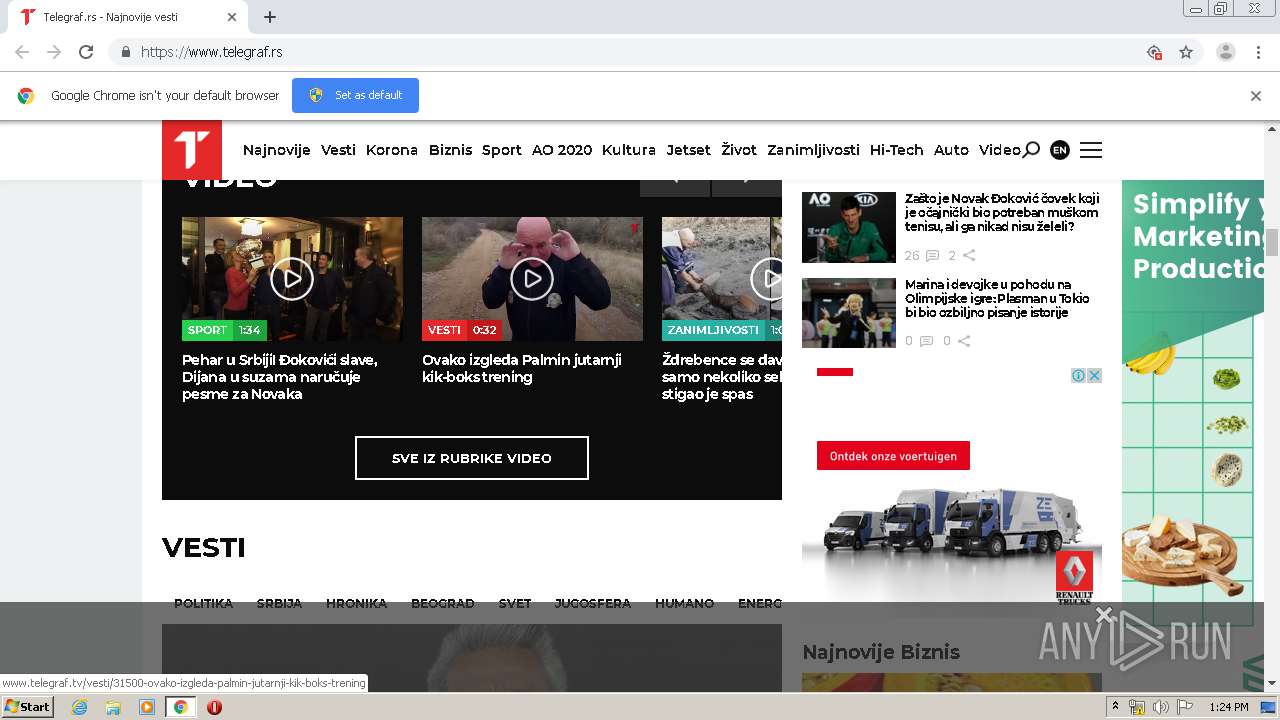Open Zašto je Novak Đoković article link
1280x720 pixels.
click(1002, 213)
